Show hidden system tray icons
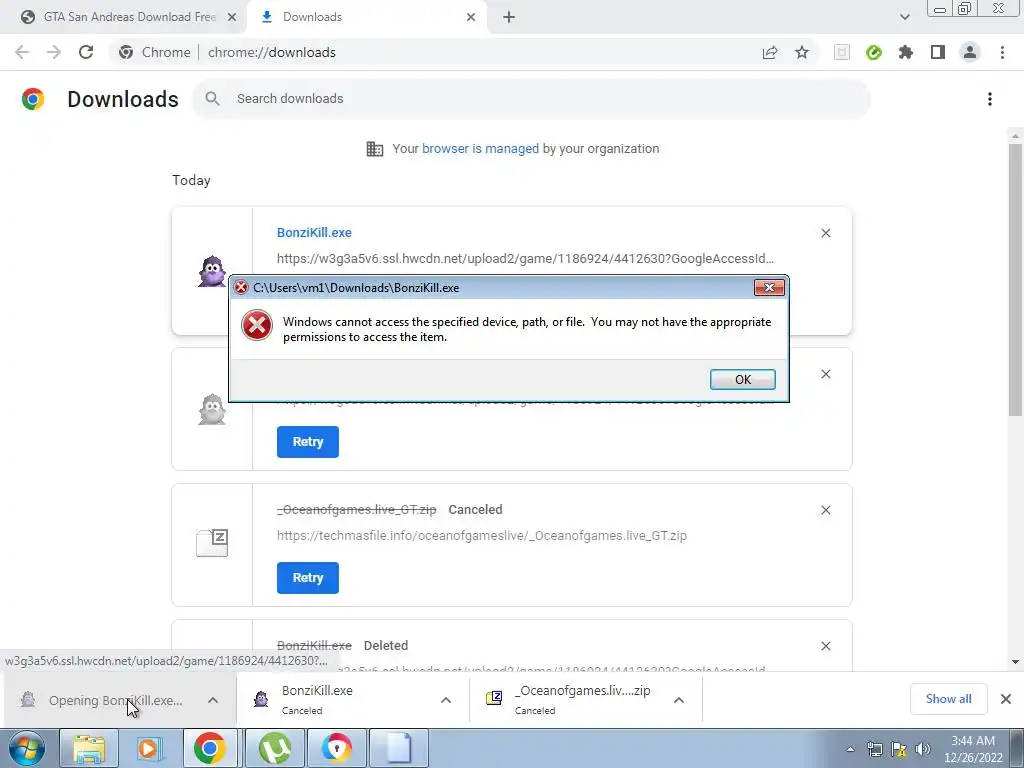Viewport: 1024px width, 768px height. coord(850,749)
